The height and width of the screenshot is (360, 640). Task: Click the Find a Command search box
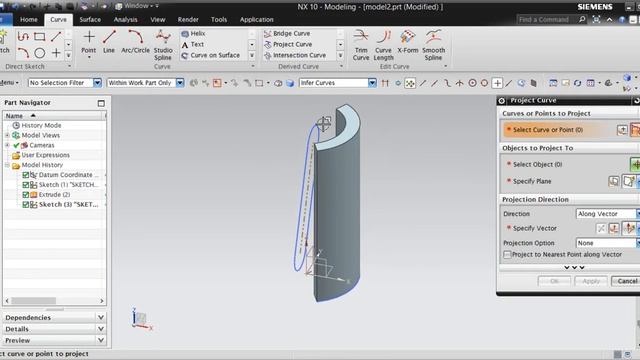[546, 19]
